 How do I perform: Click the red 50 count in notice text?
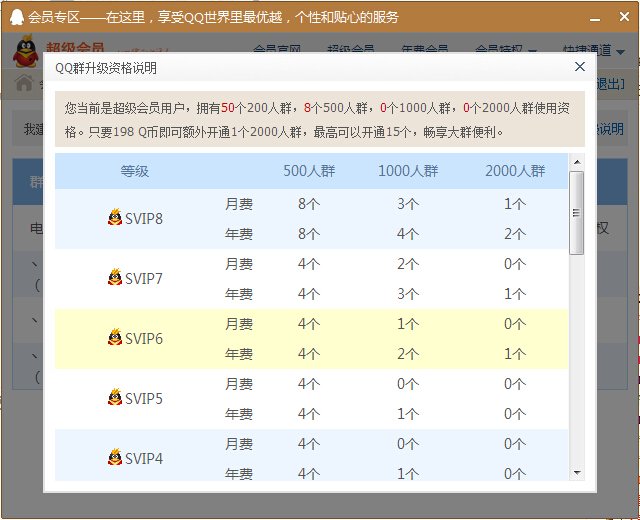[228, 108]
